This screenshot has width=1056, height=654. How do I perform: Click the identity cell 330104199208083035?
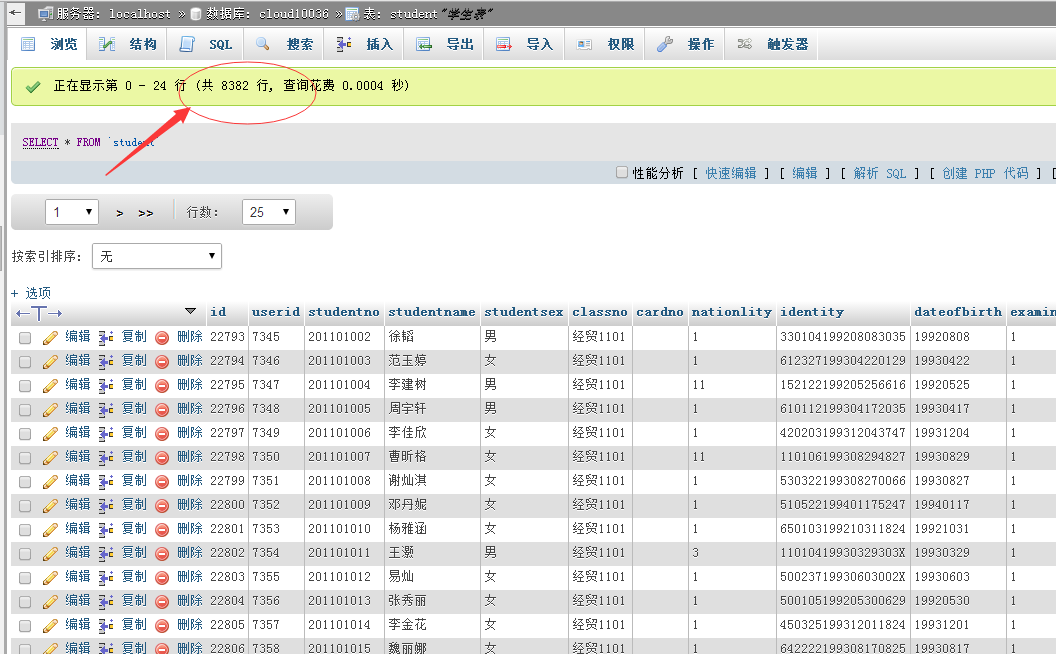[843, 336]
